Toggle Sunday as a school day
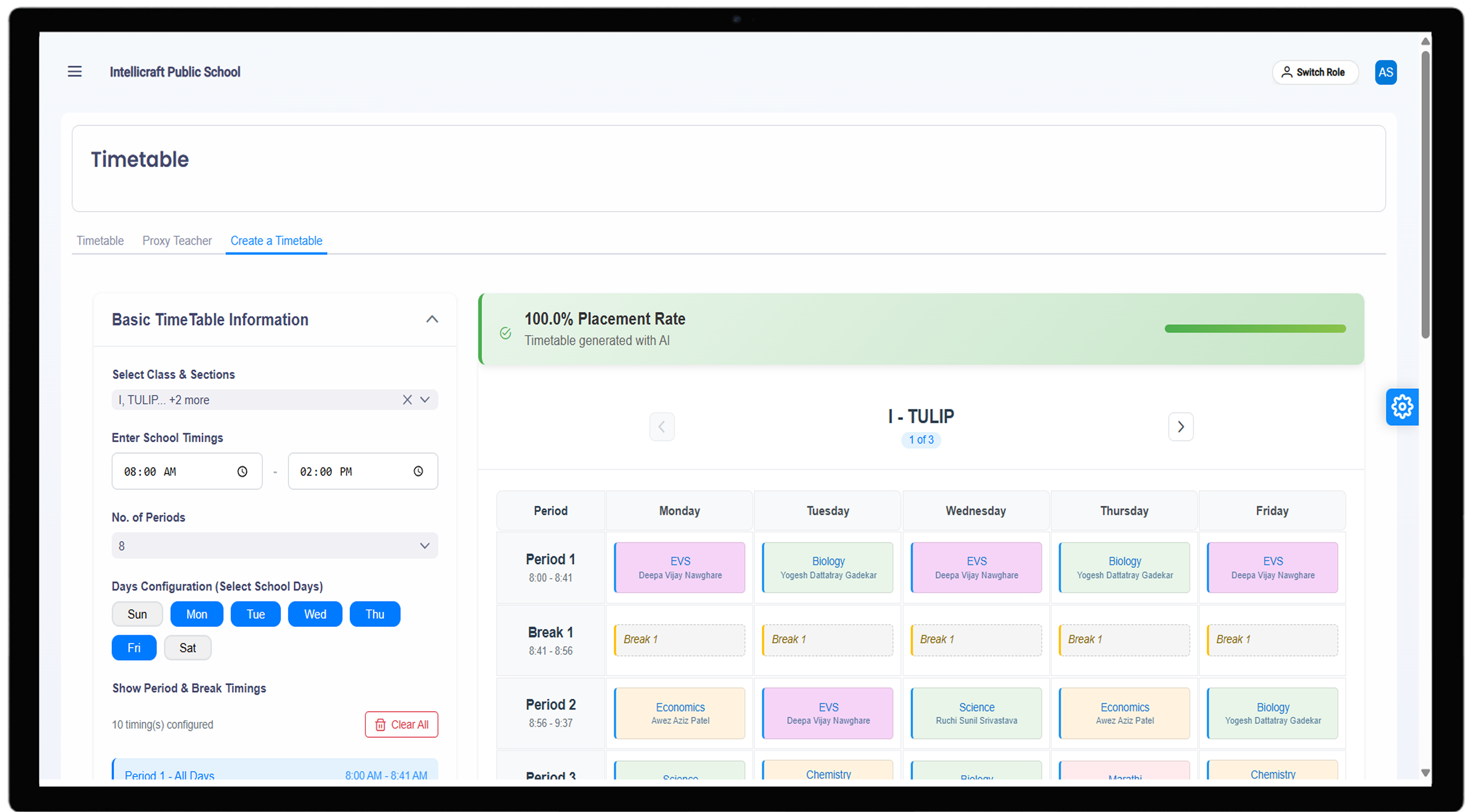 (137, 614)
